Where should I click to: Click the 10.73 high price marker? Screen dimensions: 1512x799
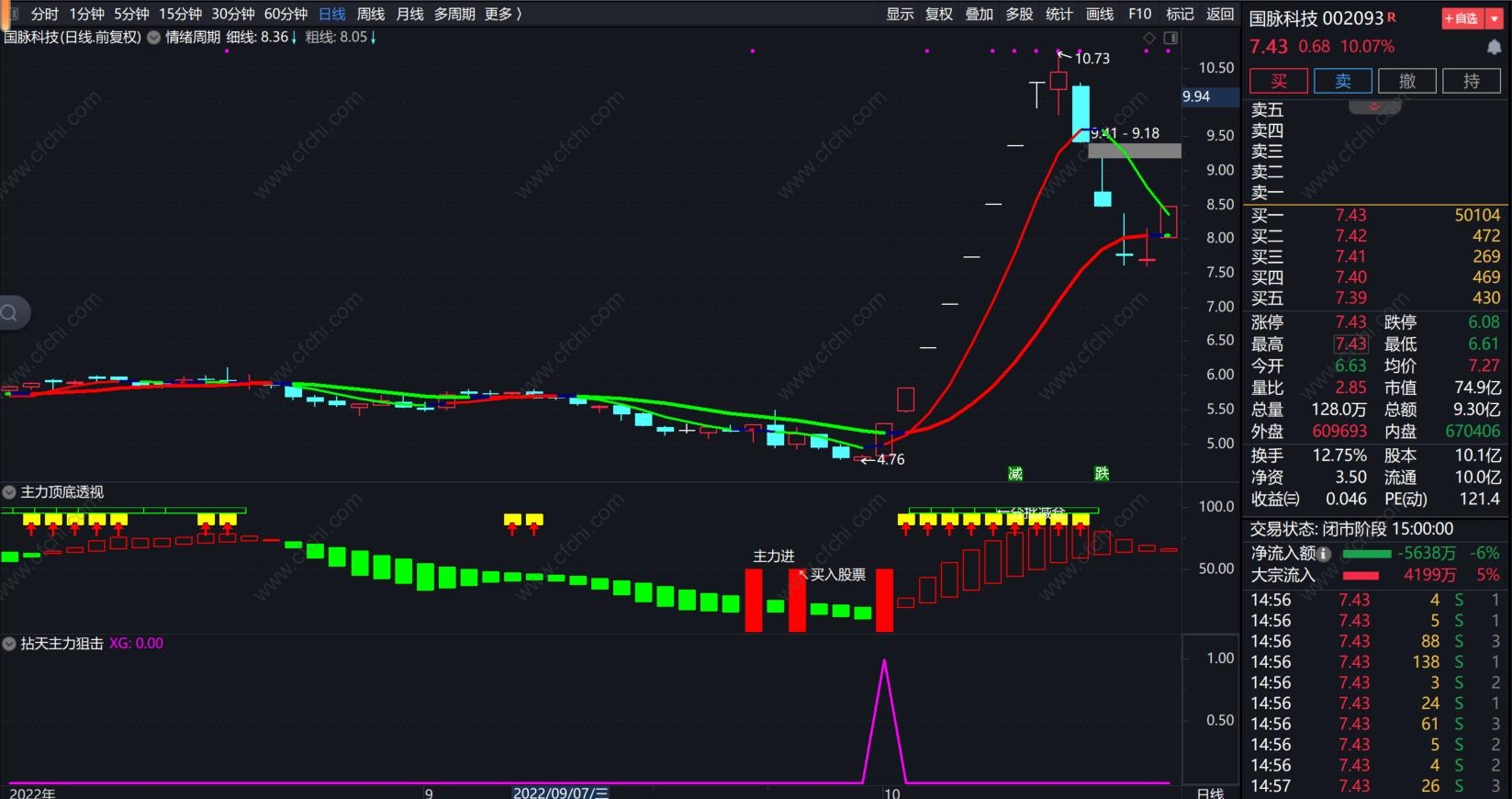(1092, 59)
